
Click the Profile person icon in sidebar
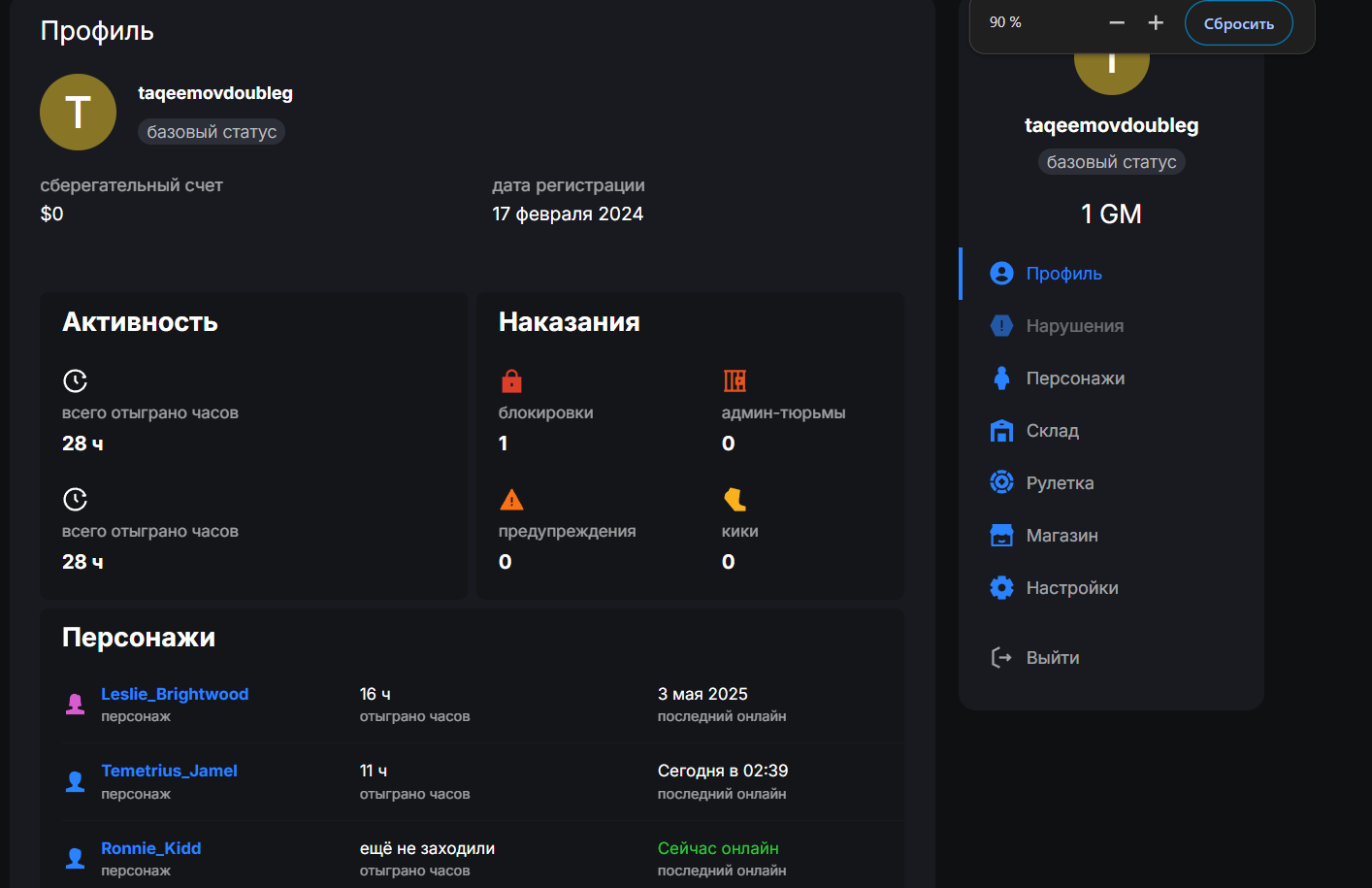point(1001,274)
